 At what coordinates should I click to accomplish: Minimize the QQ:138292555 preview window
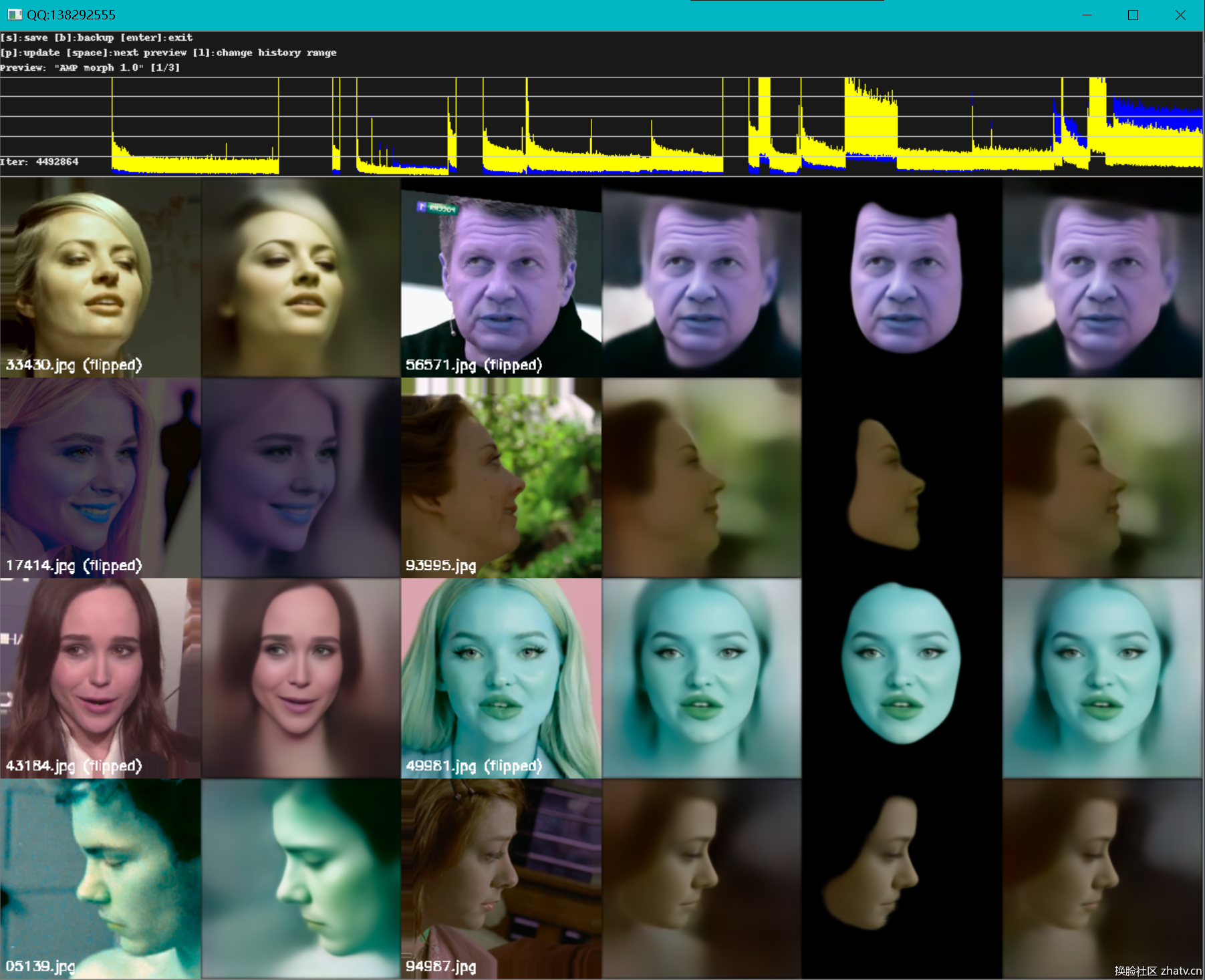(1087, 15)
